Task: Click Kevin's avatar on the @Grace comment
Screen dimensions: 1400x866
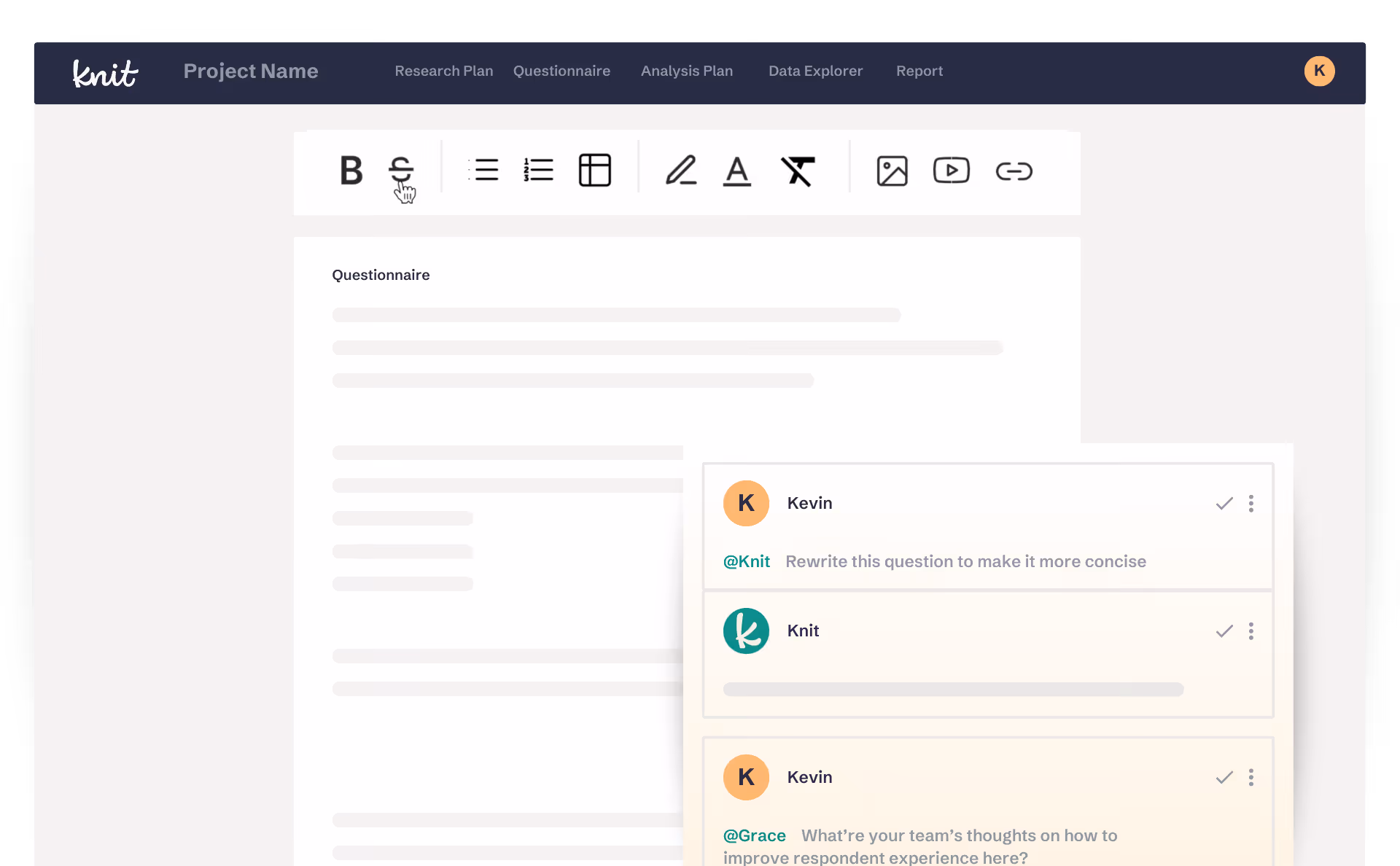Action: [746, 777]
